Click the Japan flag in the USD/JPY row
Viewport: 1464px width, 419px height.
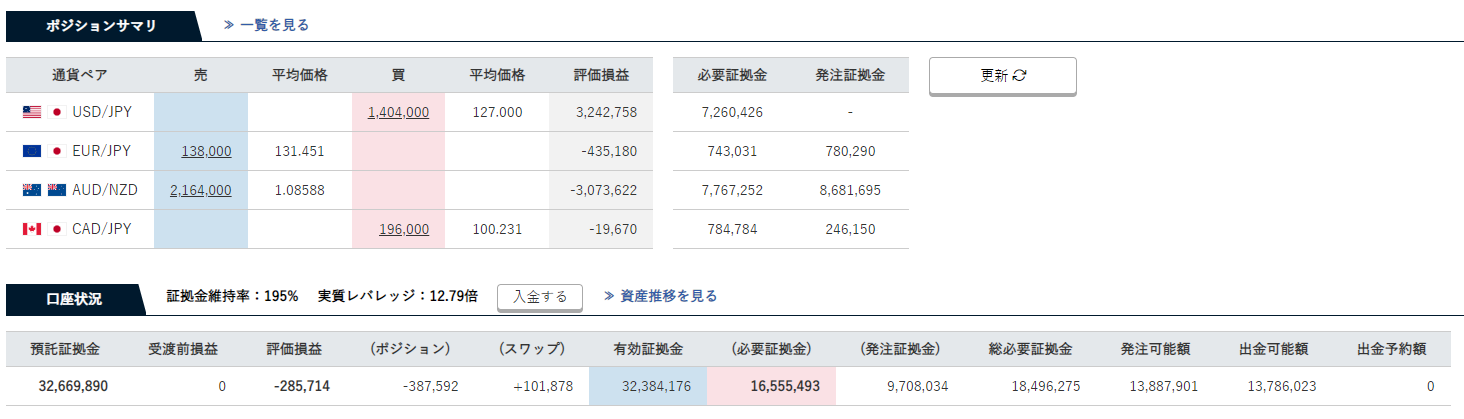click(56, 113)
